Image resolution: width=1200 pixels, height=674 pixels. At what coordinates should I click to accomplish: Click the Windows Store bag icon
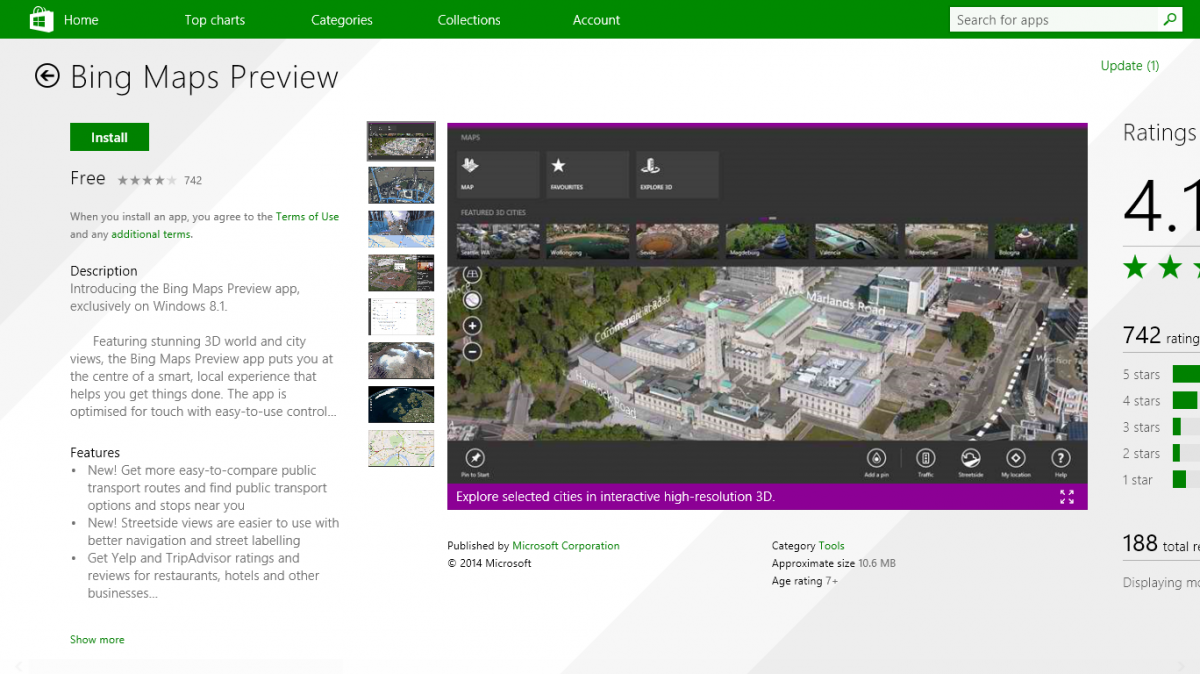click(x=40, y=19)
